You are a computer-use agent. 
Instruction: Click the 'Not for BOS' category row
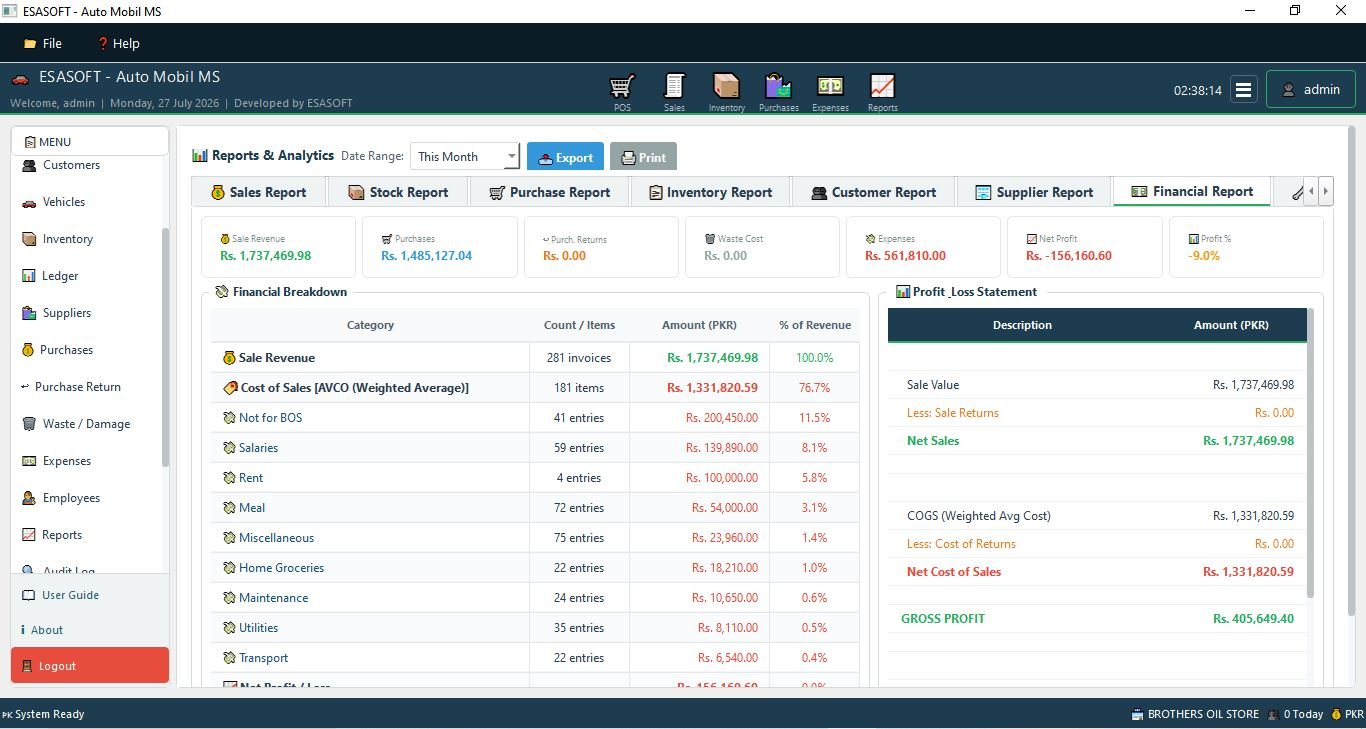[535, 418]
